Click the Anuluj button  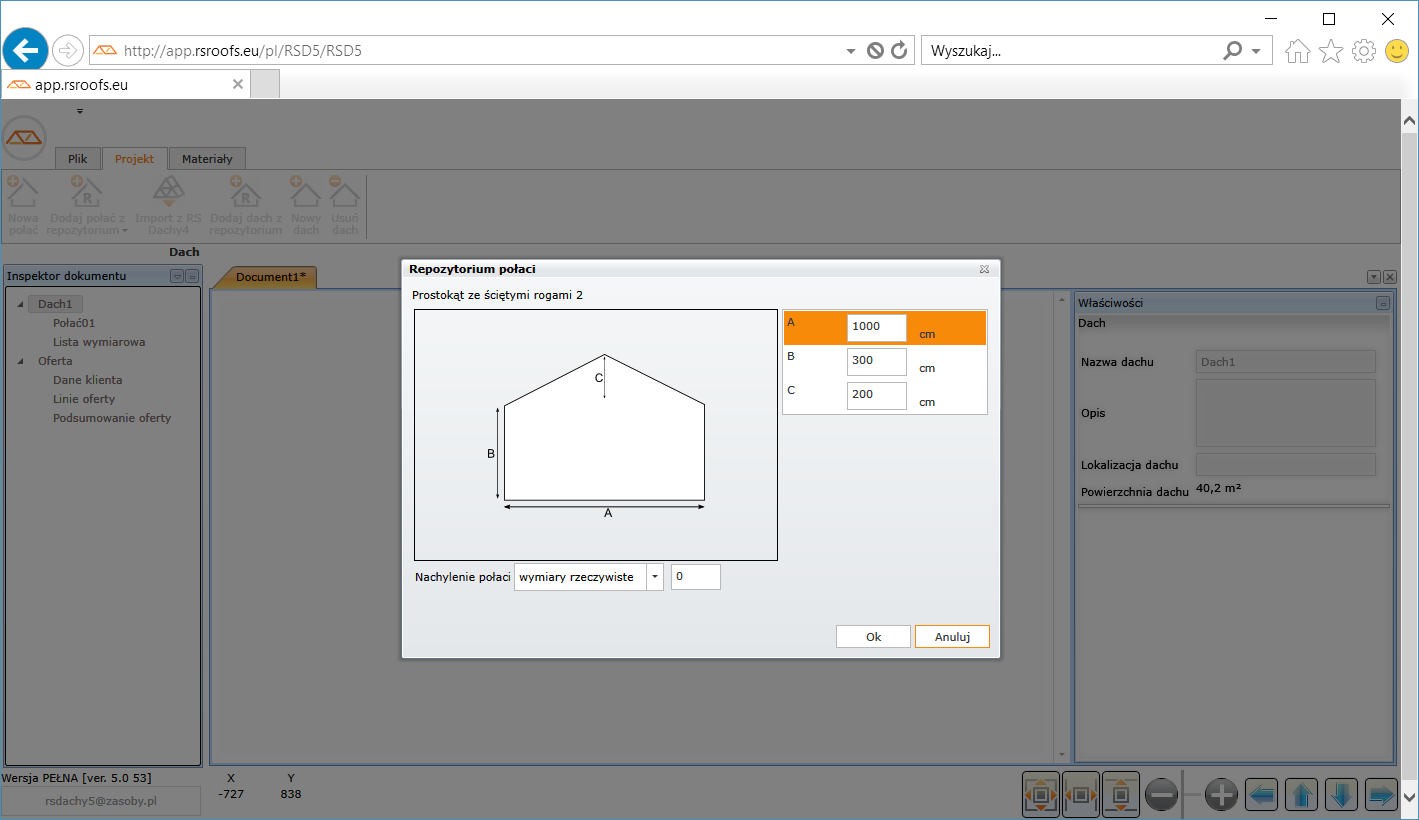(952, 637)
